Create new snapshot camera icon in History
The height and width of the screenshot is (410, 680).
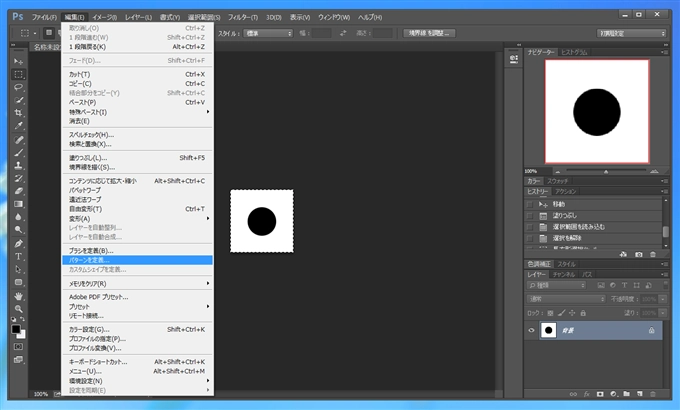click(638, 255)
